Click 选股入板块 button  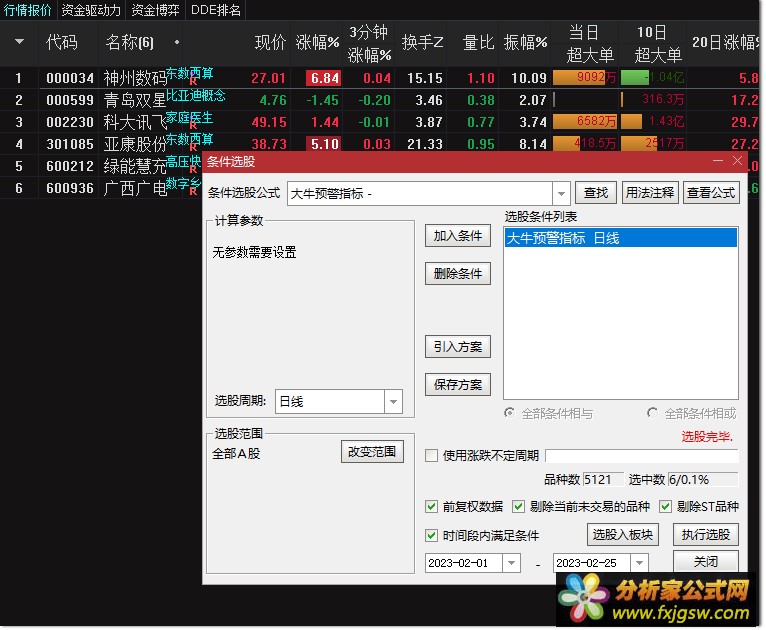[x=622, y=535]
